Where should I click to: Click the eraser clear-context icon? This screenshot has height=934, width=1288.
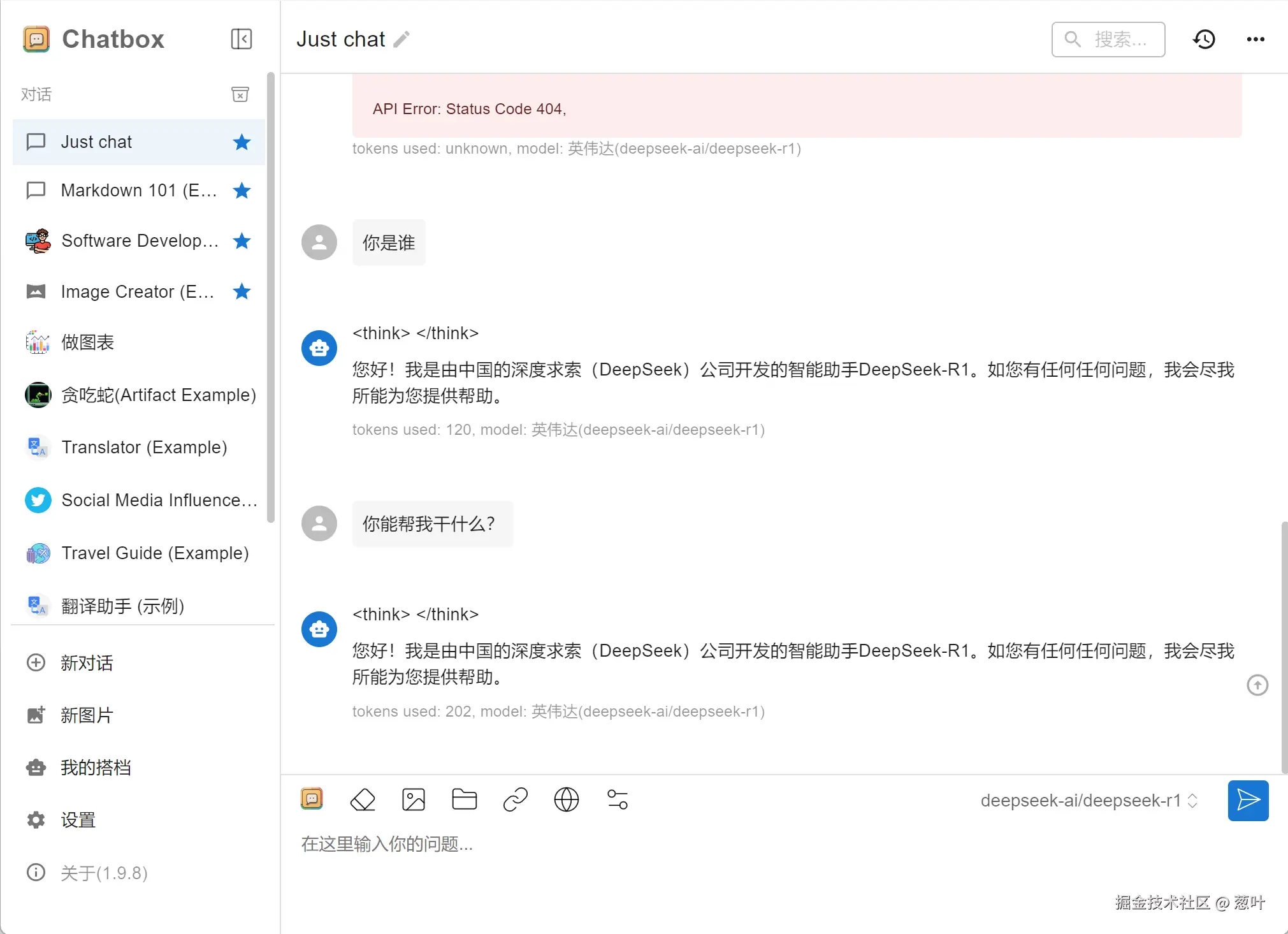tap(363, 799)
